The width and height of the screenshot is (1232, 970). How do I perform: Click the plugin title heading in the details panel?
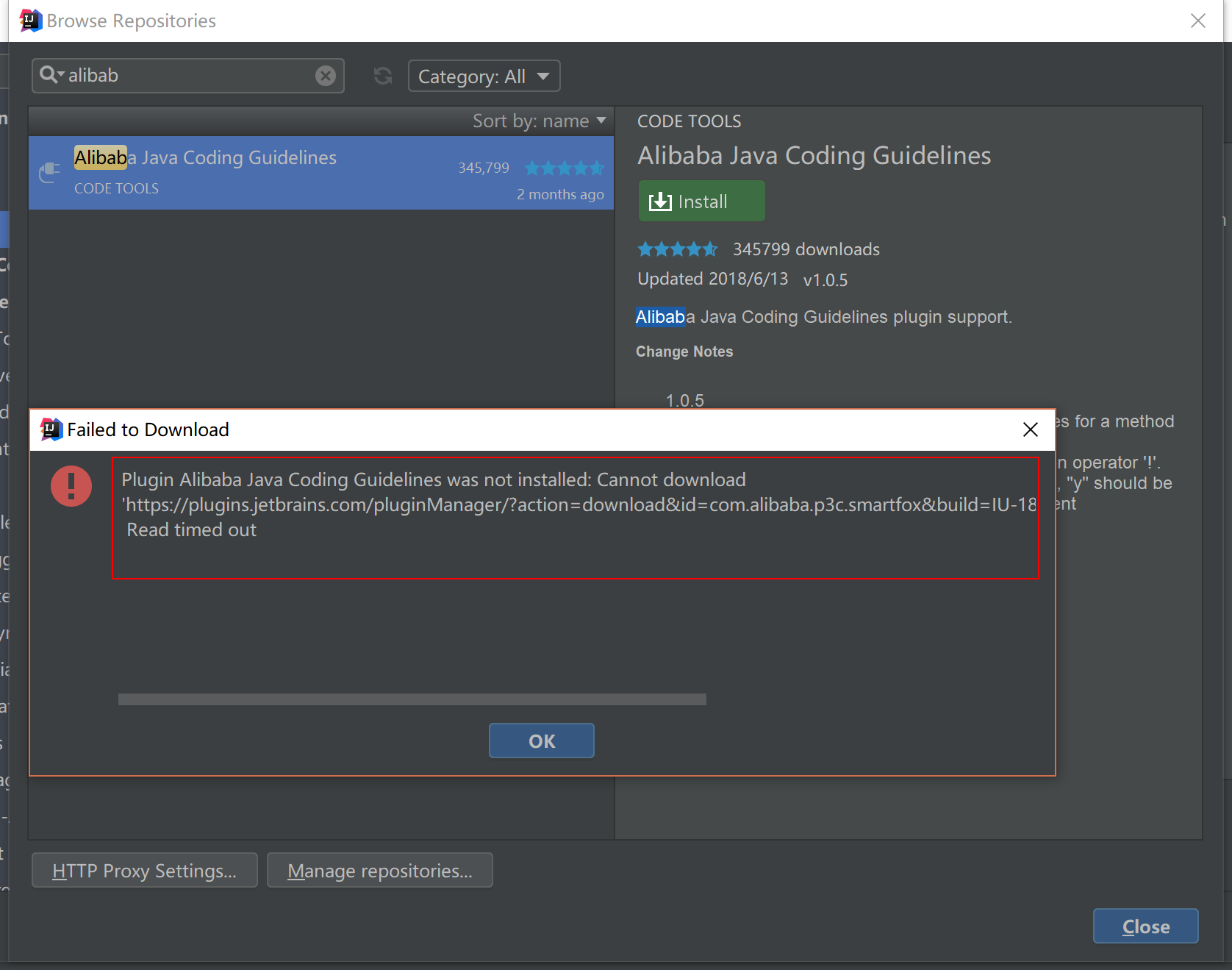814,156
